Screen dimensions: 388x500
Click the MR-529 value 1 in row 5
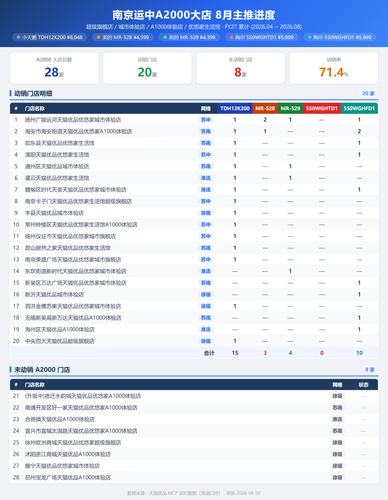[x=290, y=166]
